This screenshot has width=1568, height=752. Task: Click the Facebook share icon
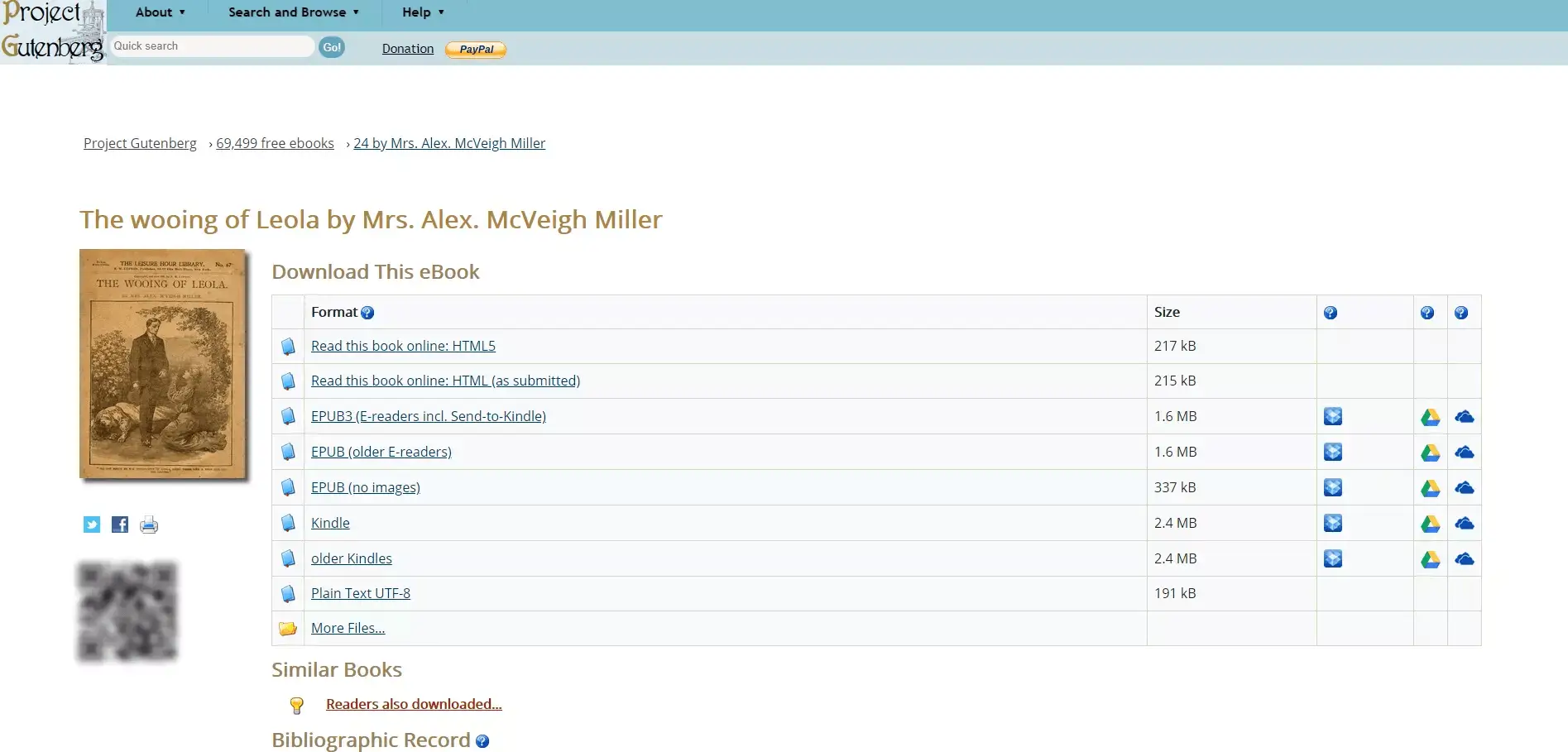pos(120,524)
